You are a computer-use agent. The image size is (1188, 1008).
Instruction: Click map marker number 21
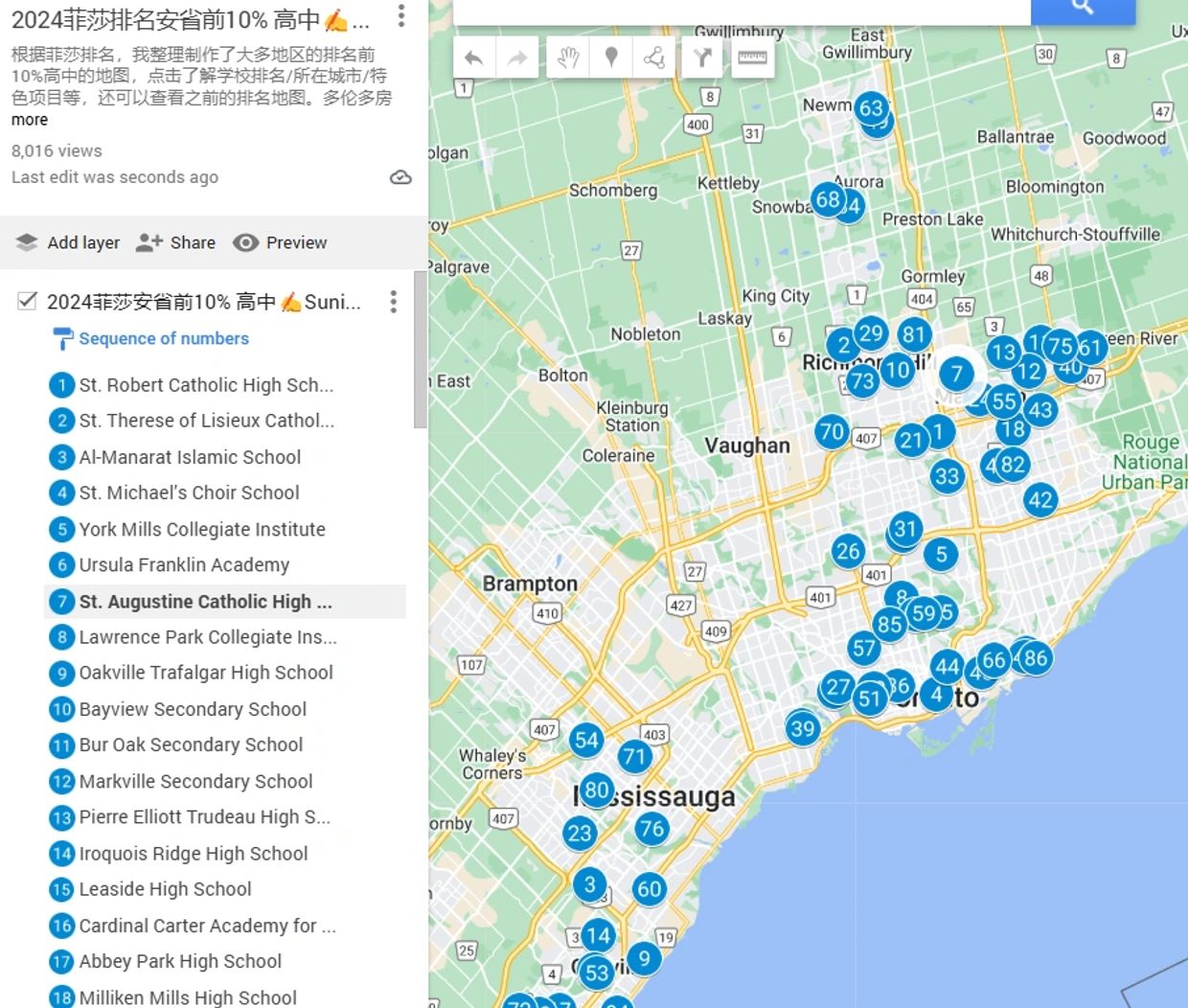tap(910, 440)
